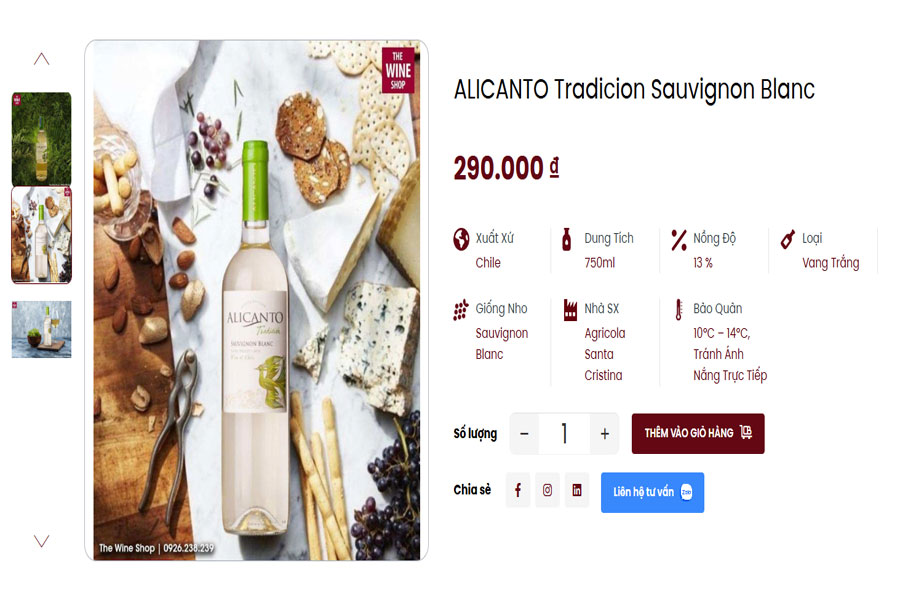
Task: Contact via Liên hệ tư vấn Zalo button
Action: (653, 492)
